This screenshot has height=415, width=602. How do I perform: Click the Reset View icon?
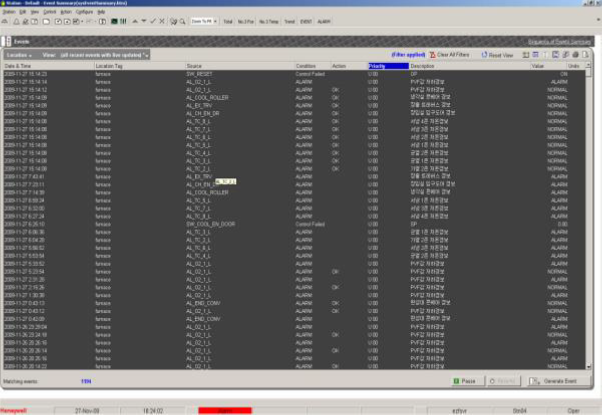485,55
